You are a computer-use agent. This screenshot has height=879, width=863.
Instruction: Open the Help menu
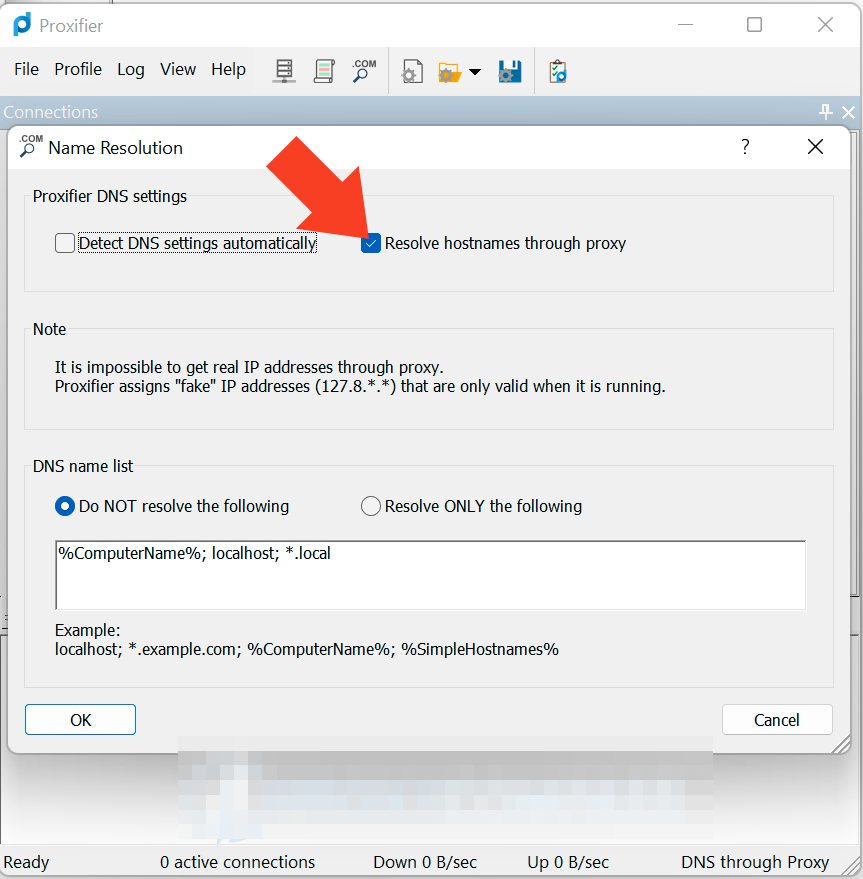point(228,70)
